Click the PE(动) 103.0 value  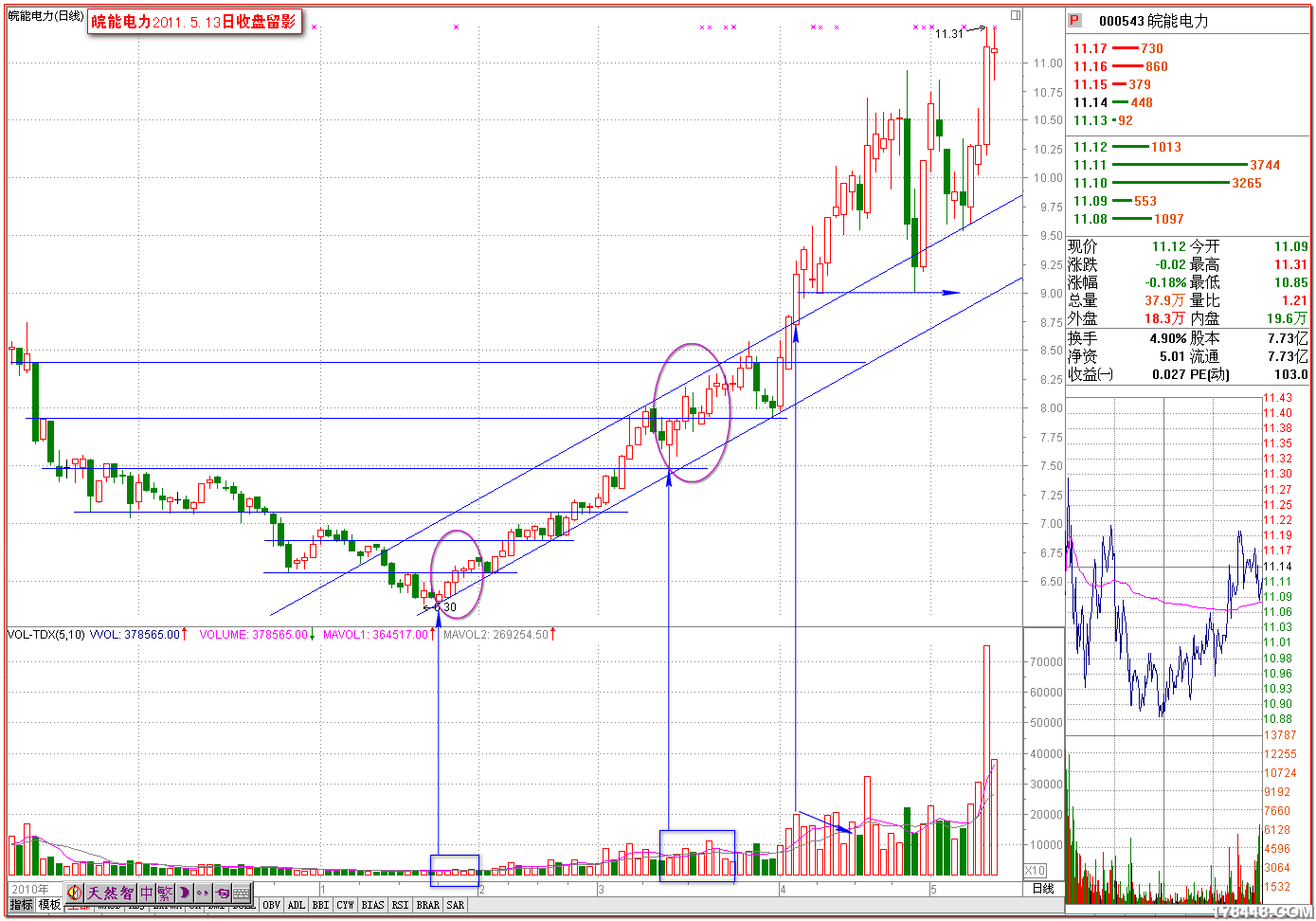[1290, 374]
